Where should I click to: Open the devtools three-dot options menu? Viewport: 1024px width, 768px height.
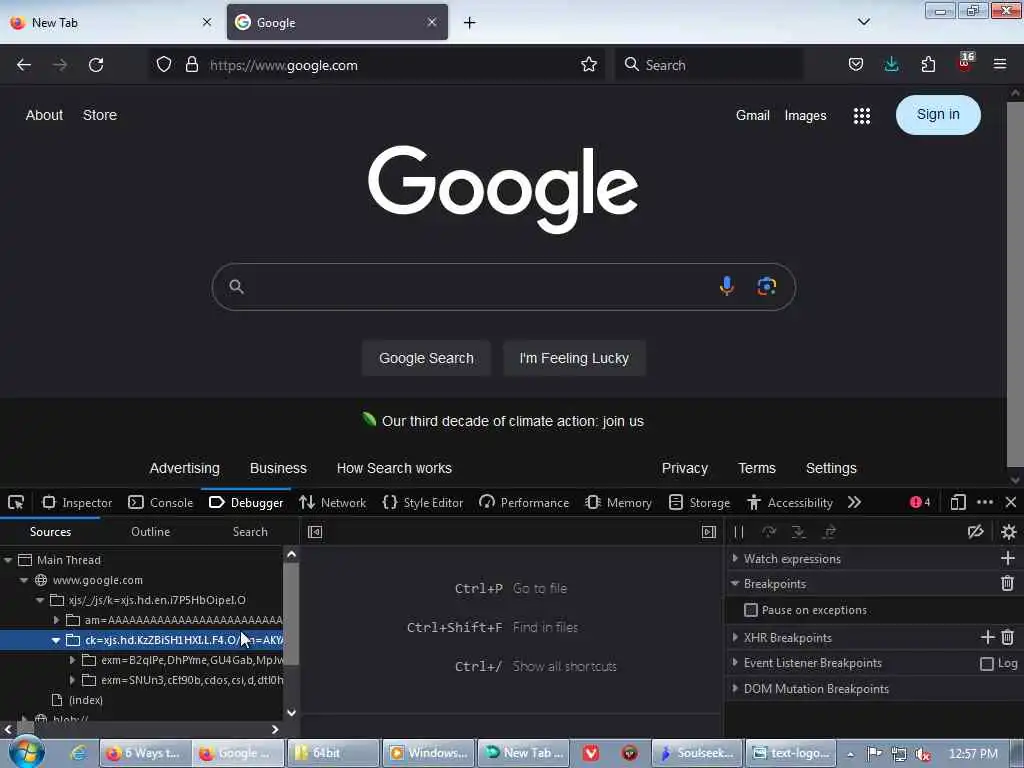[x=984, y=502]
